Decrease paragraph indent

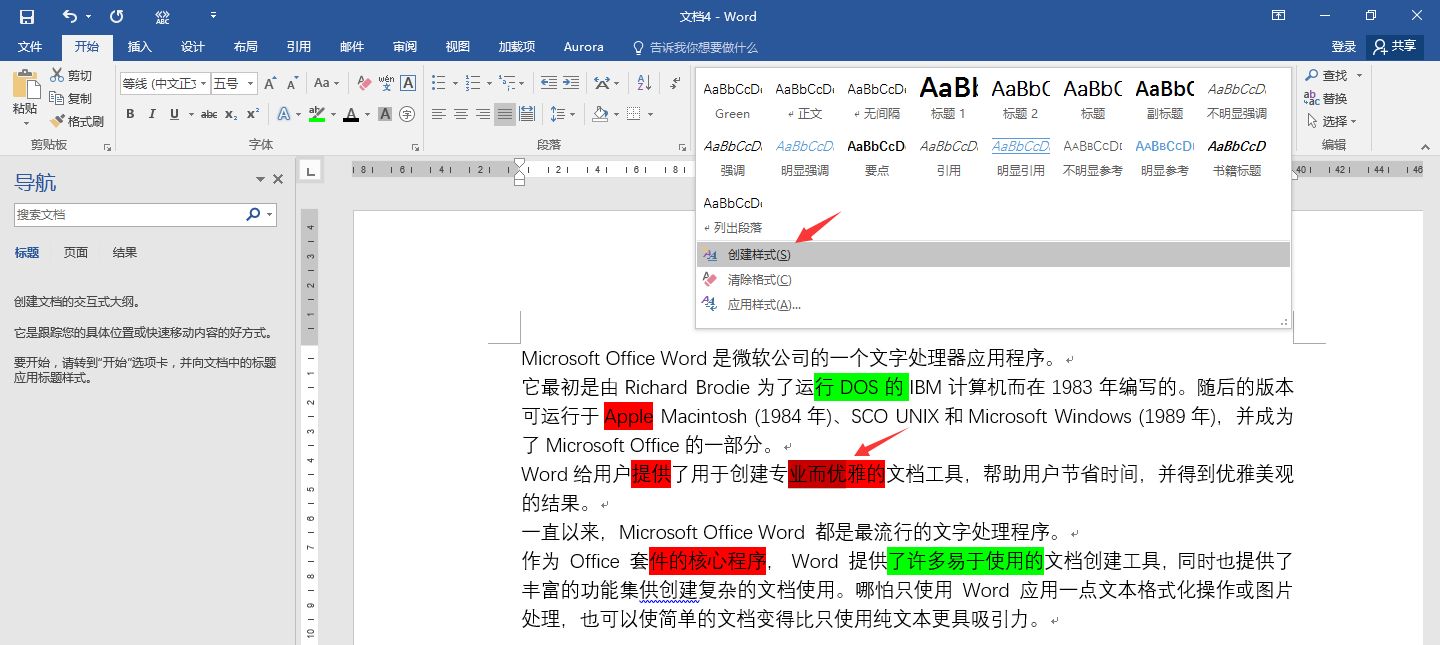coord(547,83)
